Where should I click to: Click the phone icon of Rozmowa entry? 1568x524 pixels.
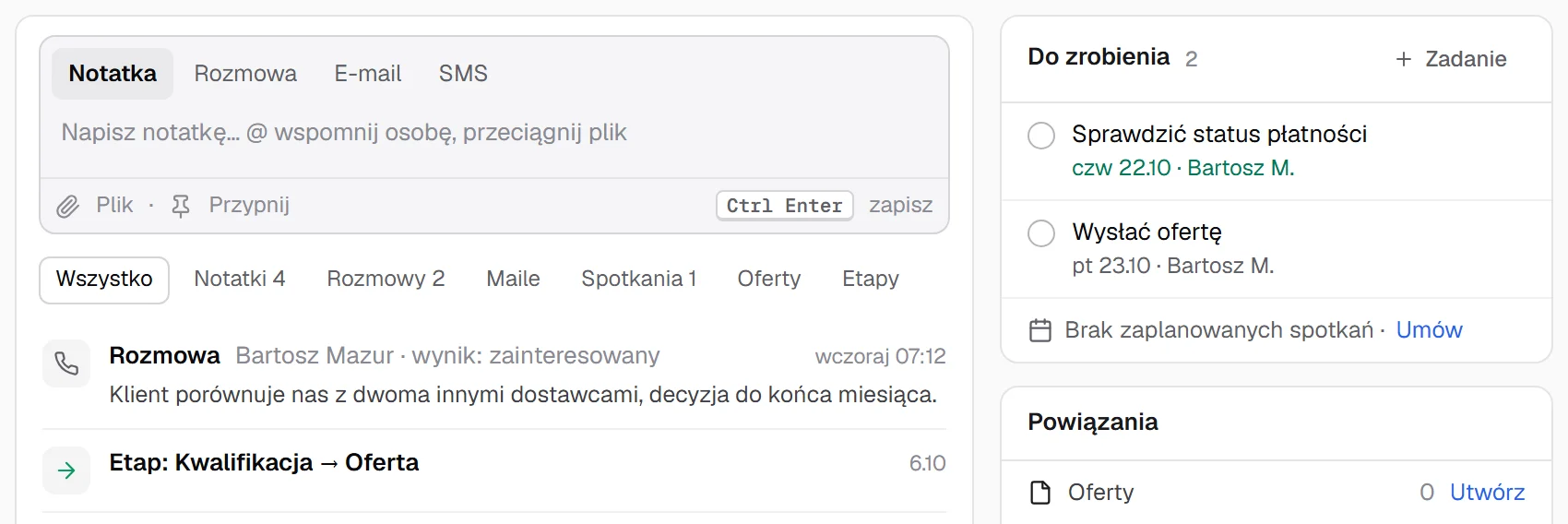66,363
